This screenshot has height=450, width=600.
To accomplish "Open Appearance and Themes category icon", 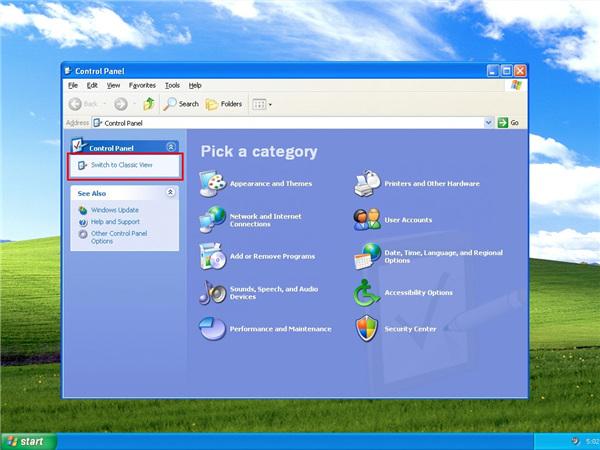I will tap(213, 184).
